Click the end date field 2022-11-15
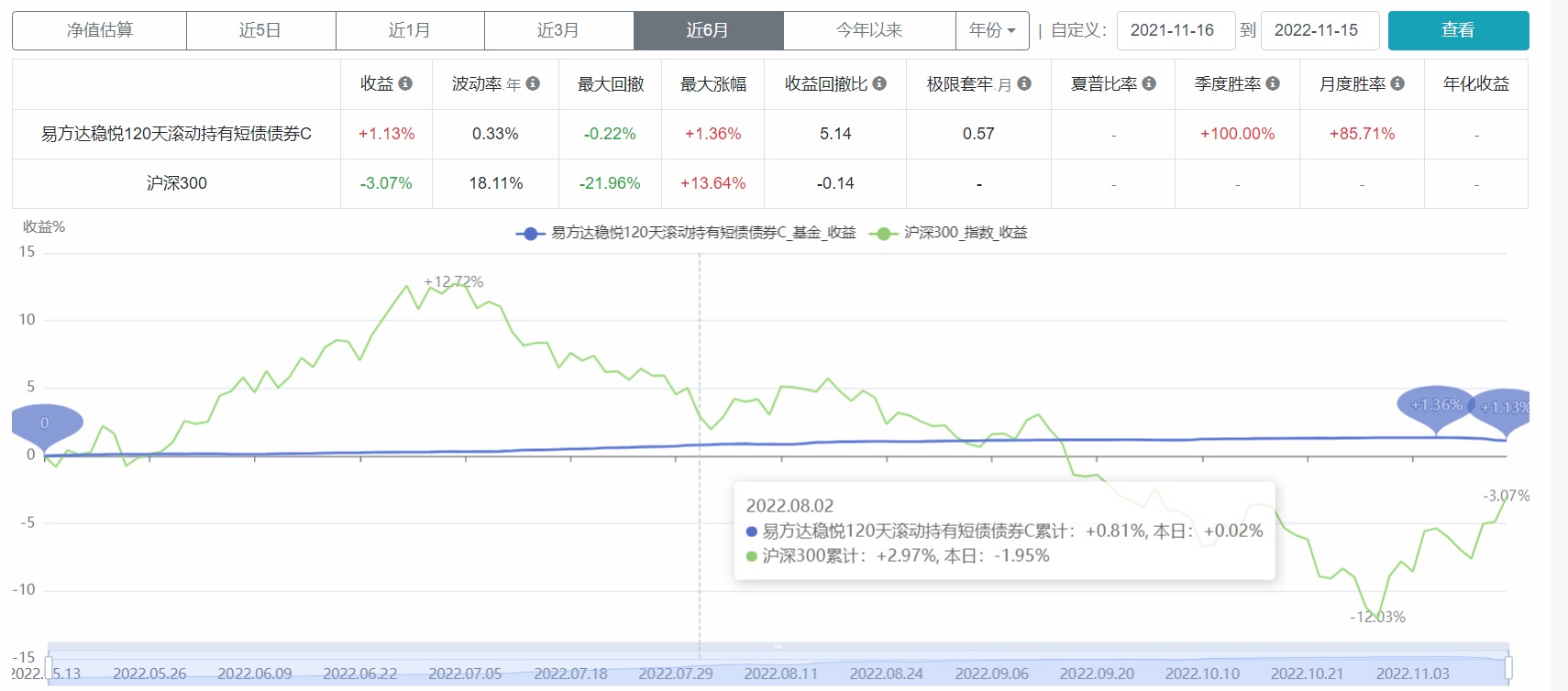 click(1320, 30)
